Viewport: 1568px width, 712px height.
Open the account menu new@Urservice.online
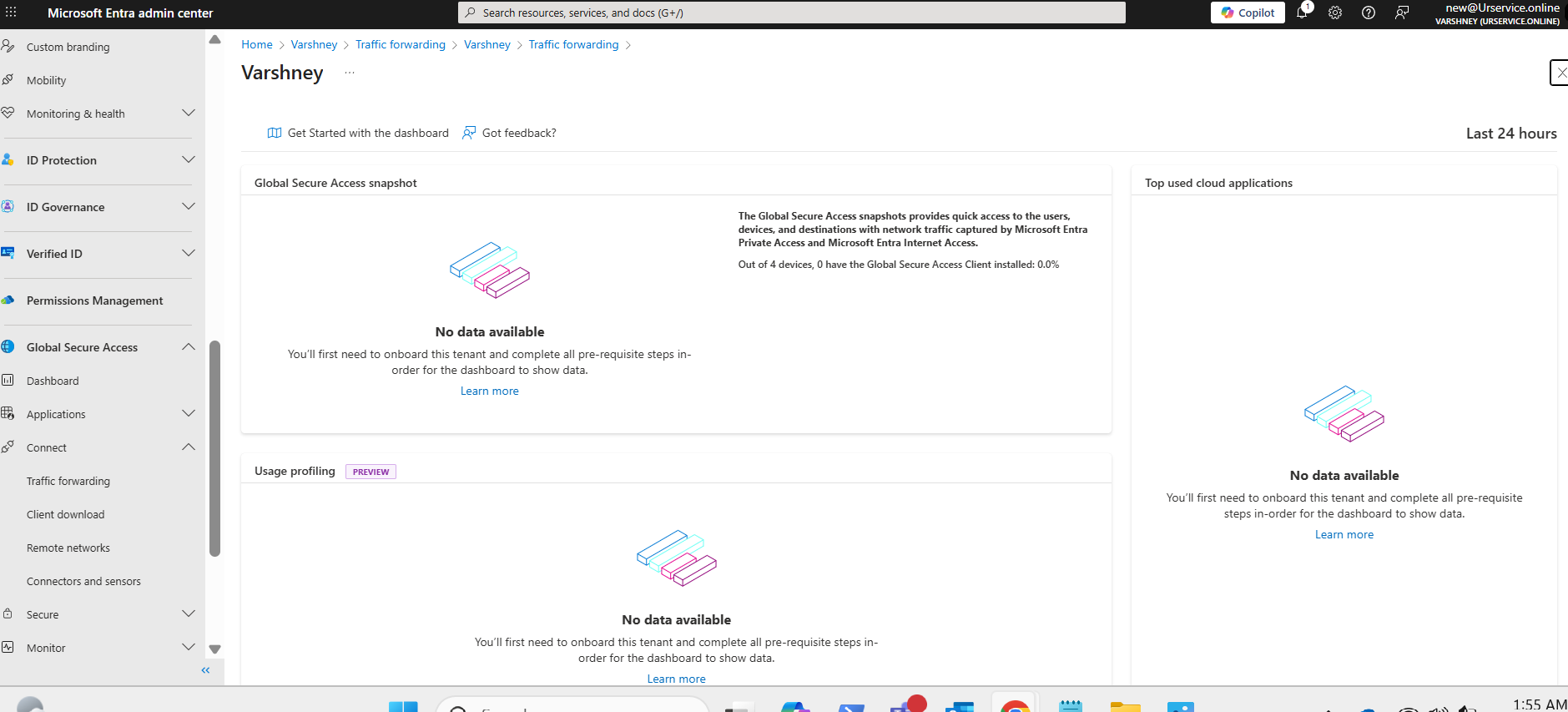click(1497, 13)
